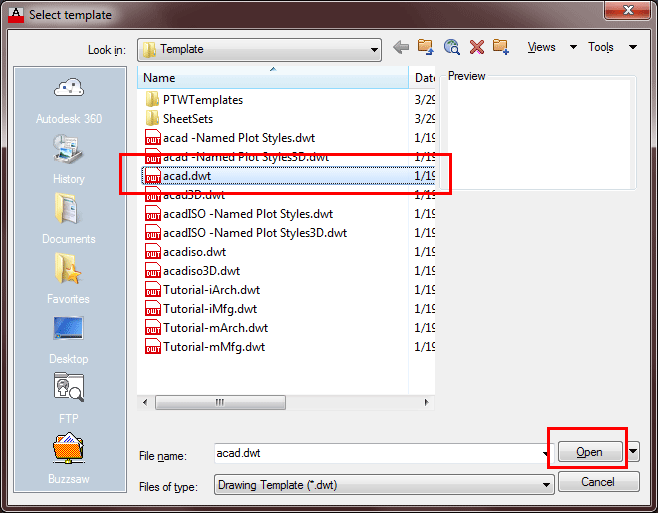Image resolution: width=658 pixels, height=513 pixels.
Task: Open the Views dropdown arrow
Action: tap(573, 47)
